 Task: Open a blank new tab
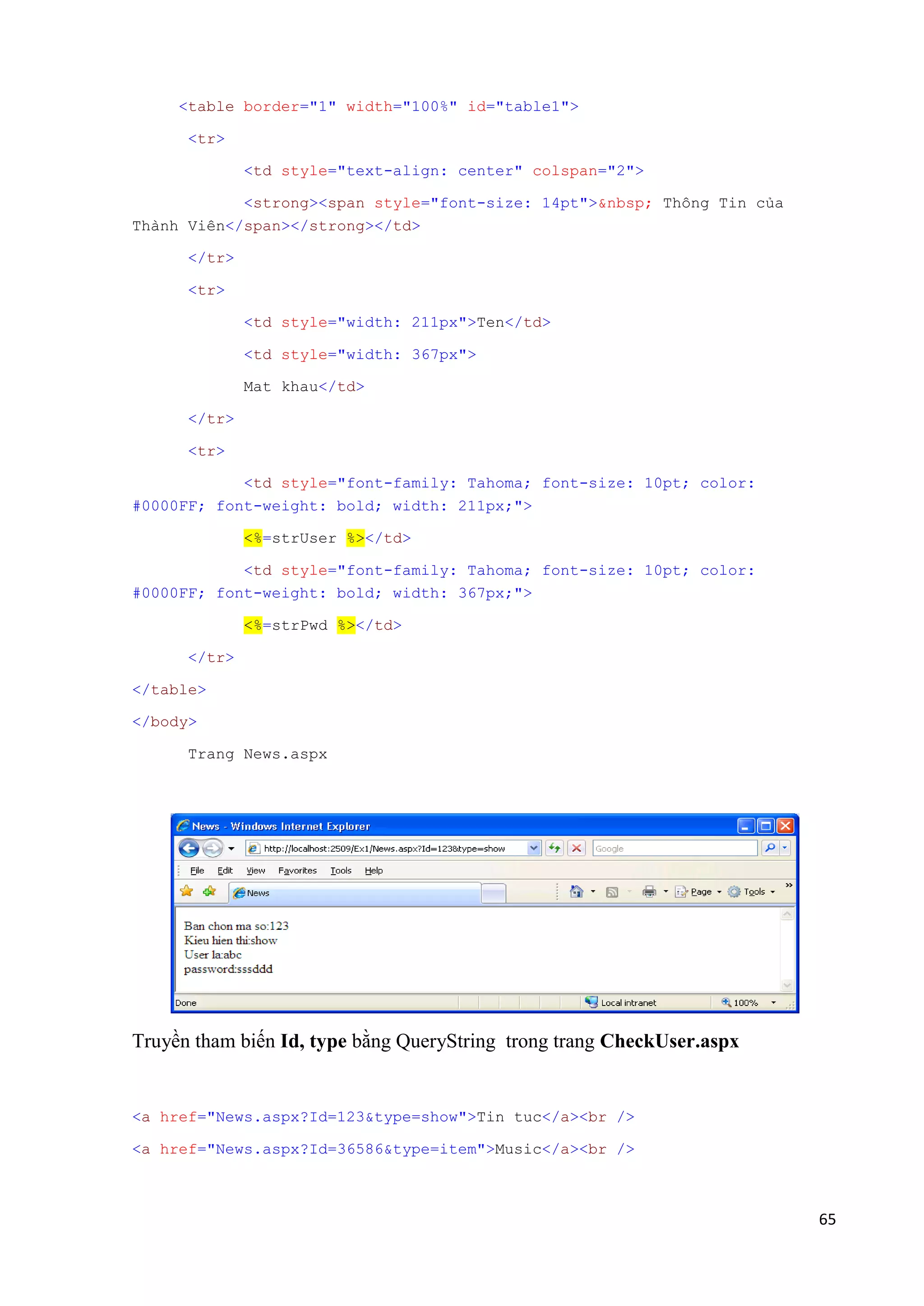coord(493,893)
